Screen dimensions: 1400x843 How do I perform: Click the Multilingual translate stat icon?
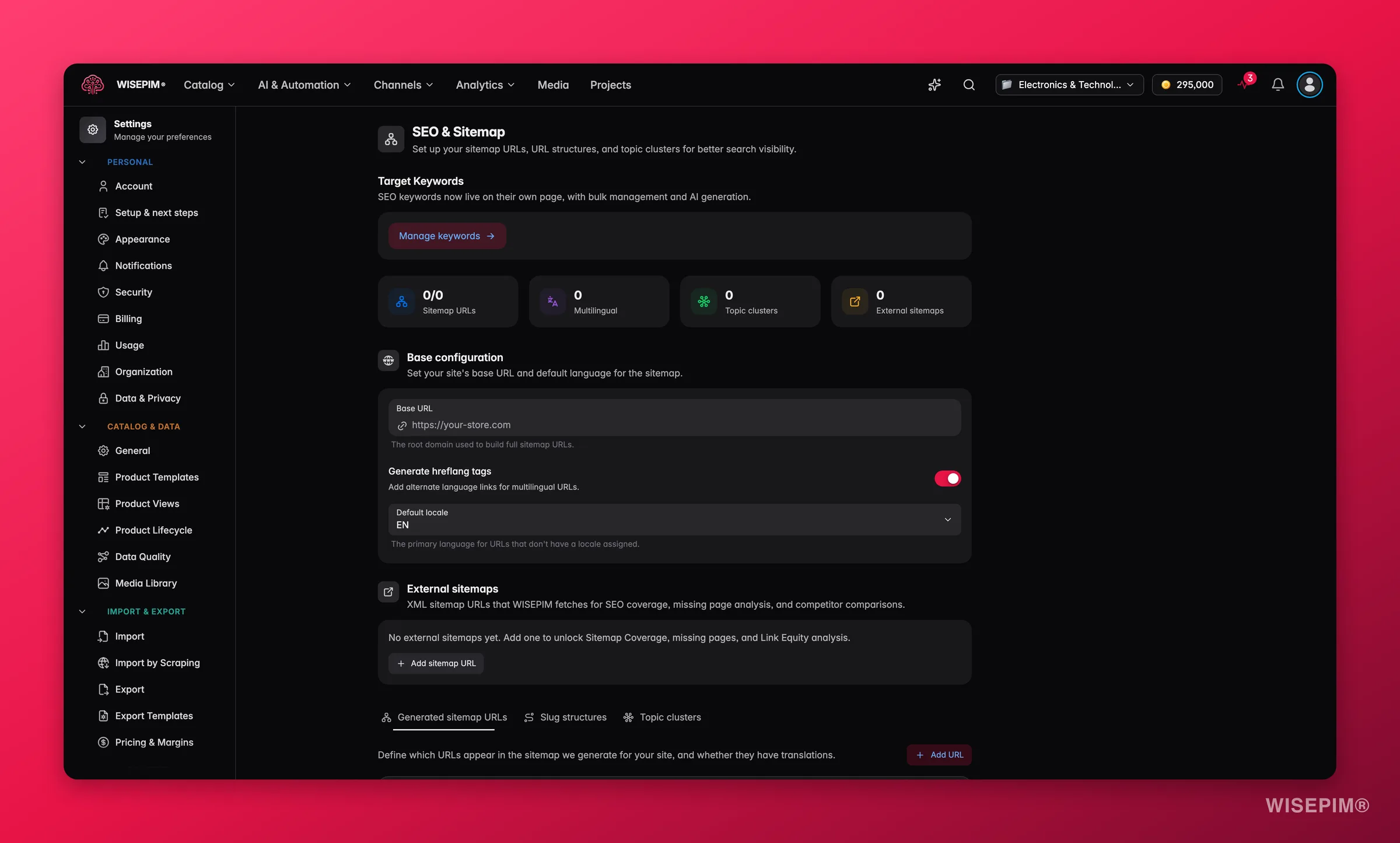[553, 302]
